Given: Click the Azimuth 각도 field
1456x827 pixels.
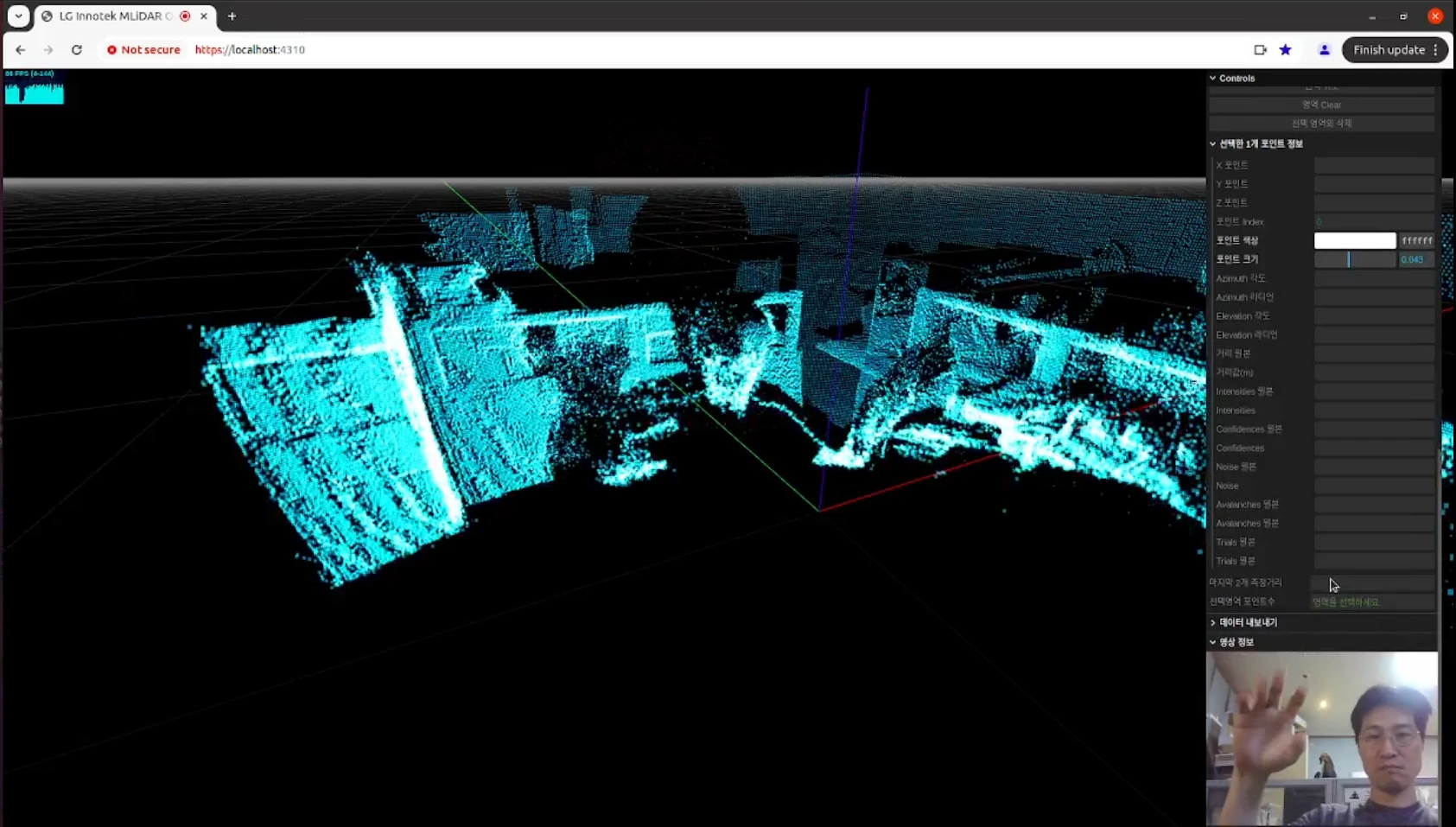Looking at the screenshot, I should (x=1374, y=278).
